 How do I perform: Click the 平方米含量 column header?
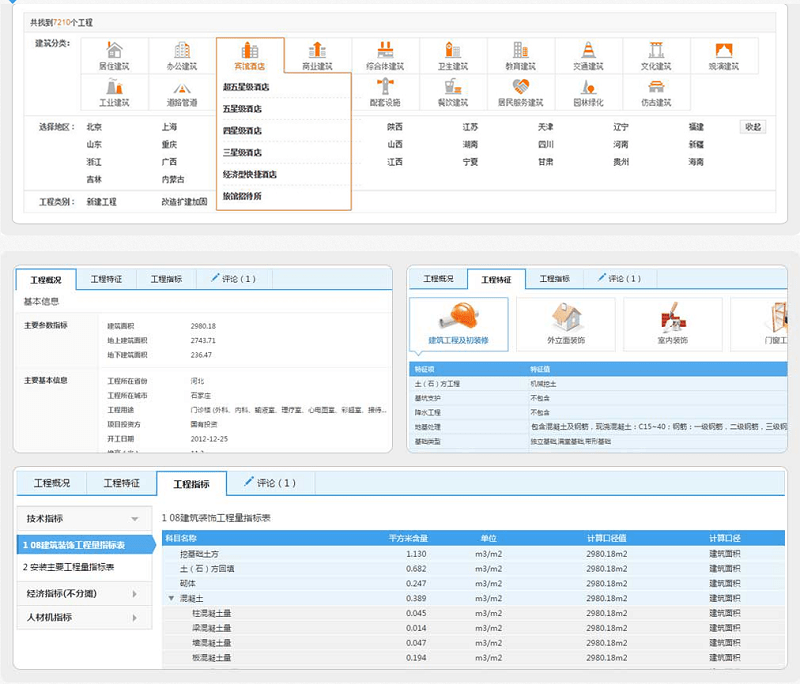point(408,538)
